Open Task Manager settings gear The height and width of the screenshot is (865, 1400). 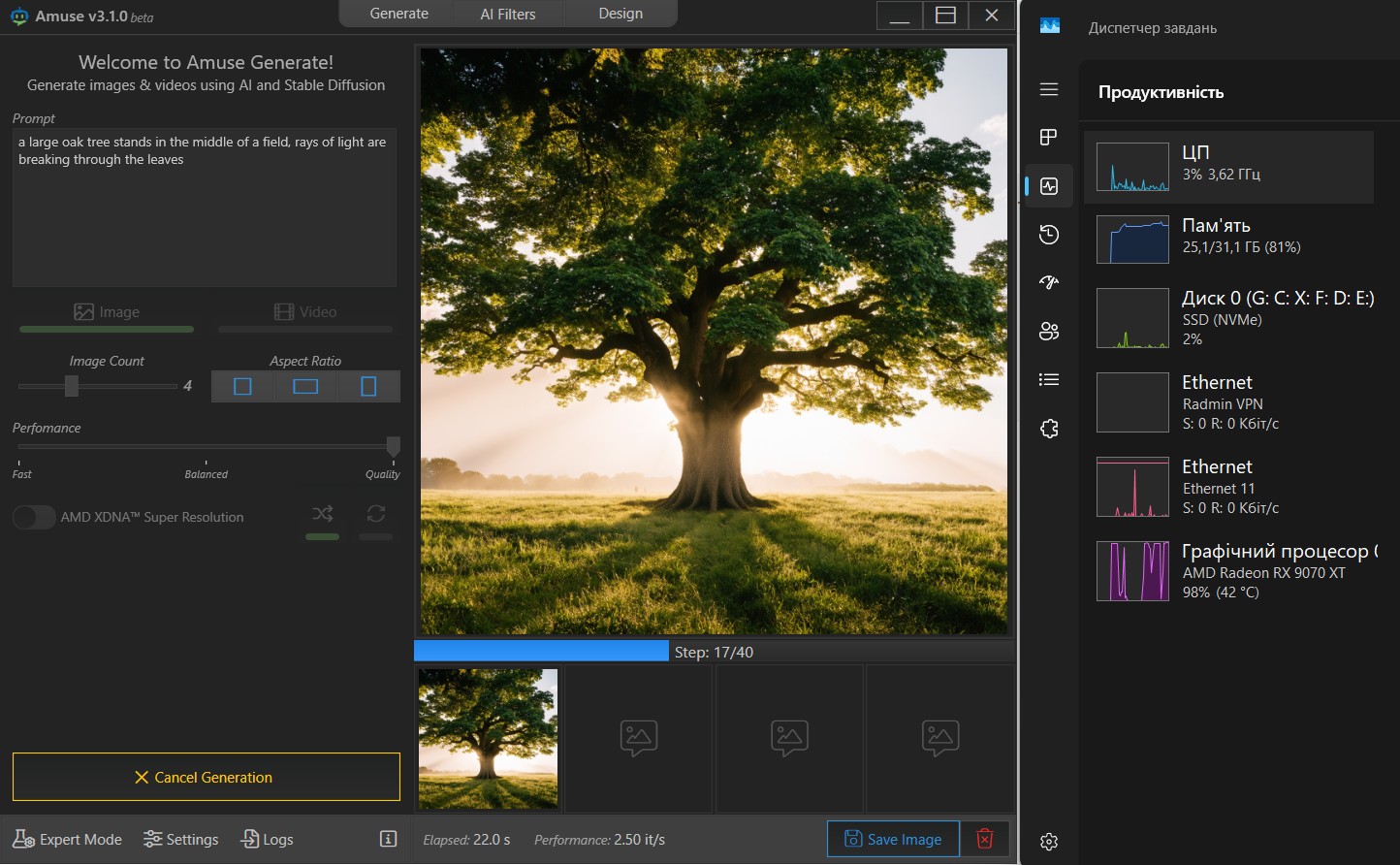pyautogui.click(x=1049, y=842)
